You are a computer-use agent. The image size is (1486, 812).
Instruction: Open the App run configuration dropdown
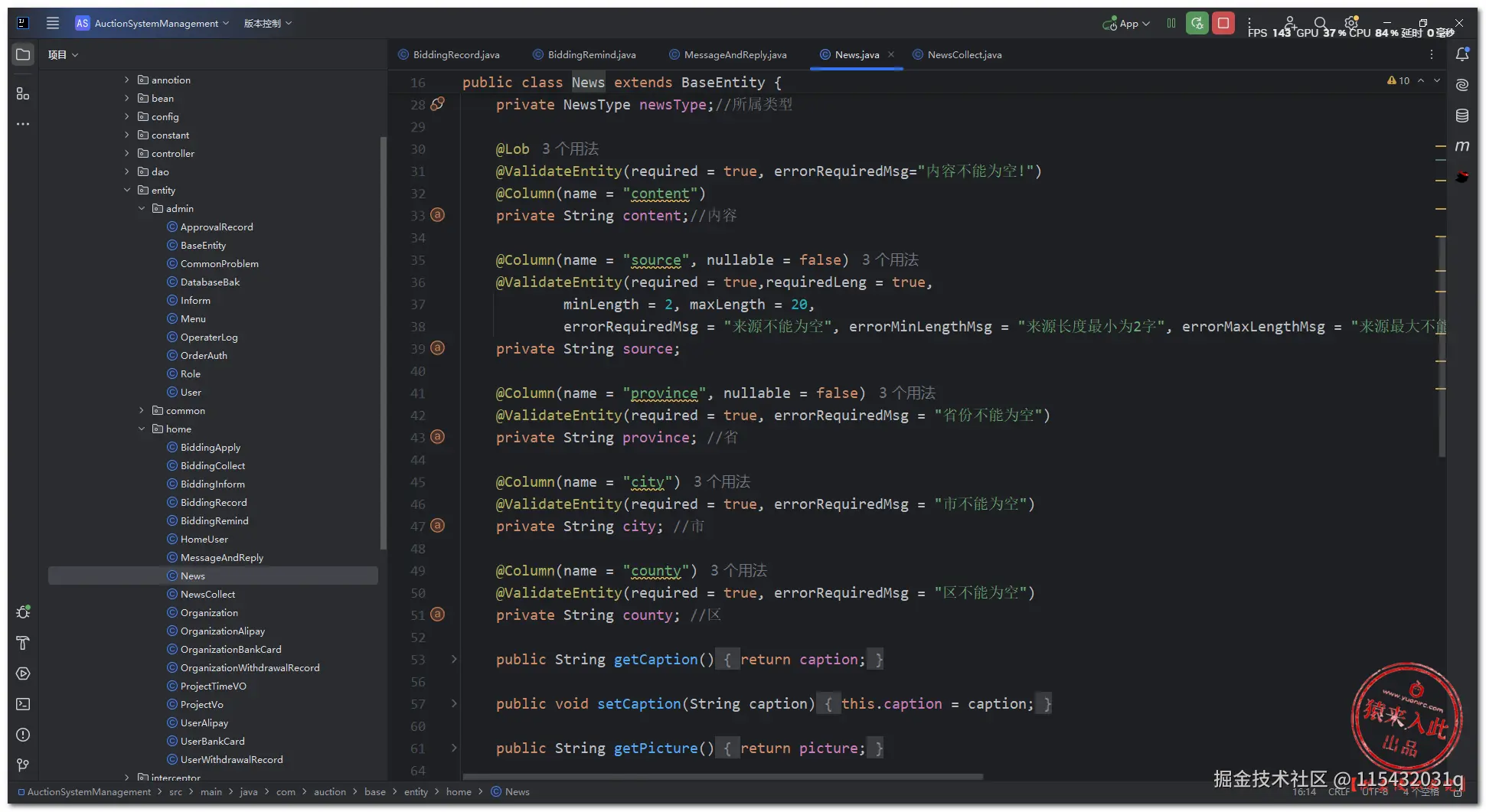pyautogui.click(x=1126, y=23)
